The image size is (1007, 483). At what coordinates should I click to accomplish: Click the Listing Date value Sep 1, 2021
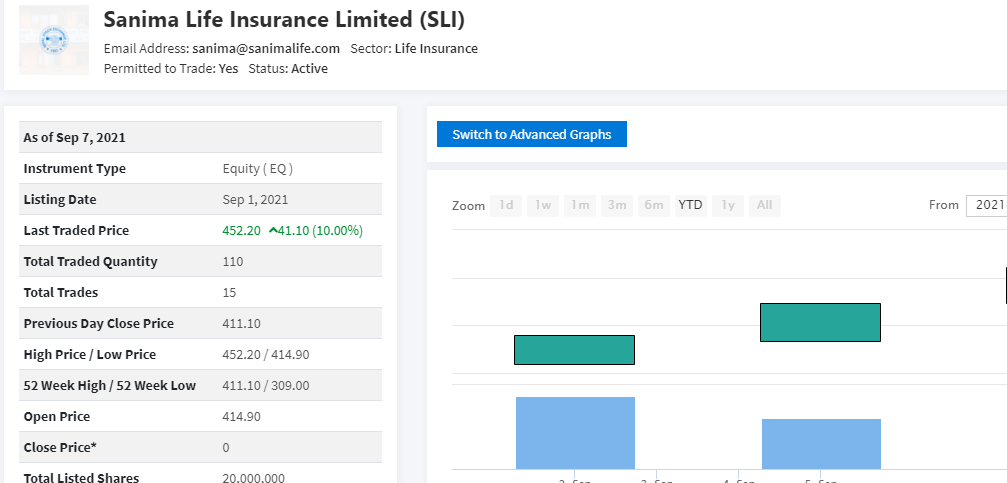pyautogui.click(x=255, y=200)
